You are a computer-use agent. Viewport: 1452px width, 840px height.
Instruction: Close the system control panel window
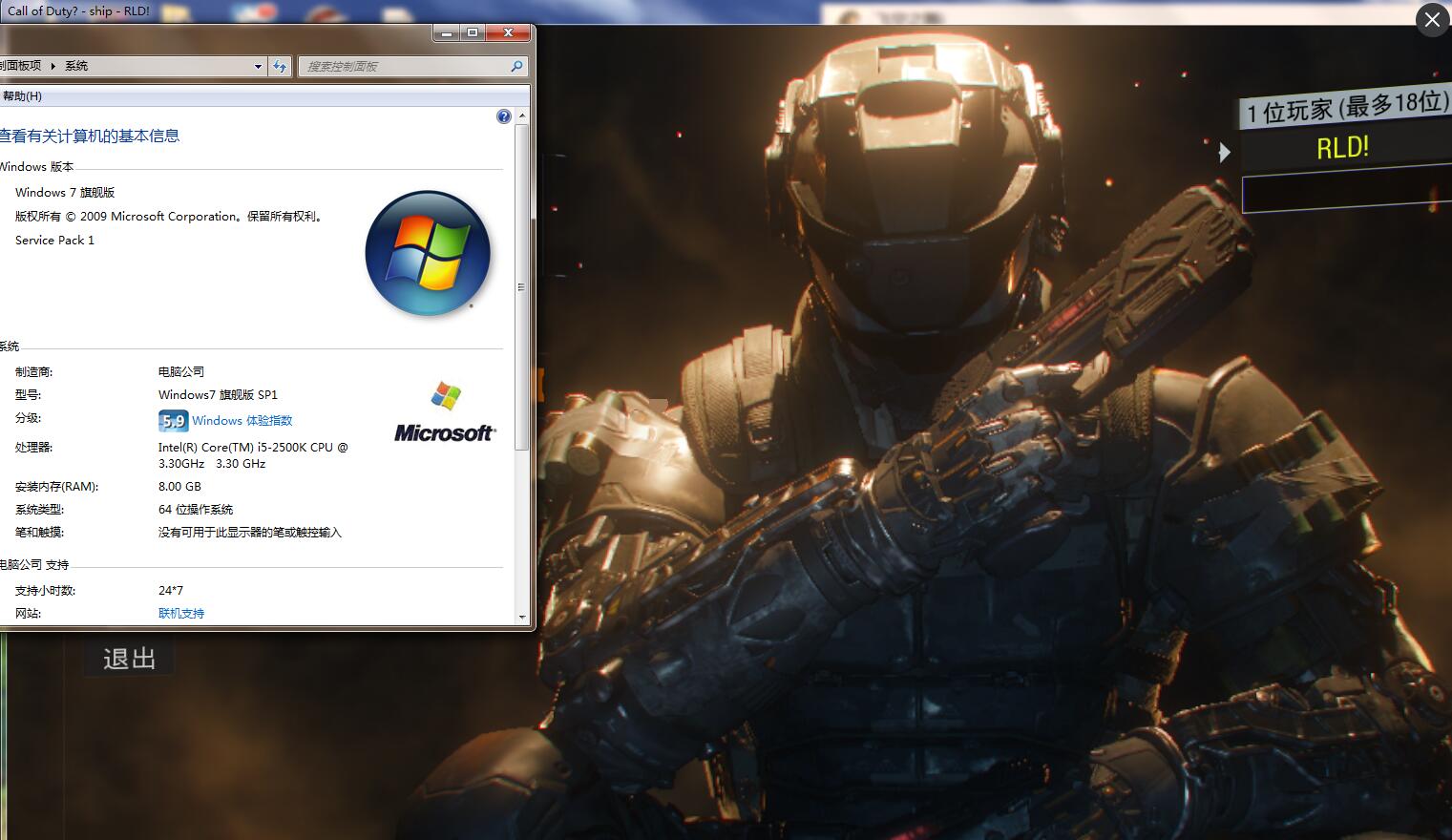click(508, 32)
